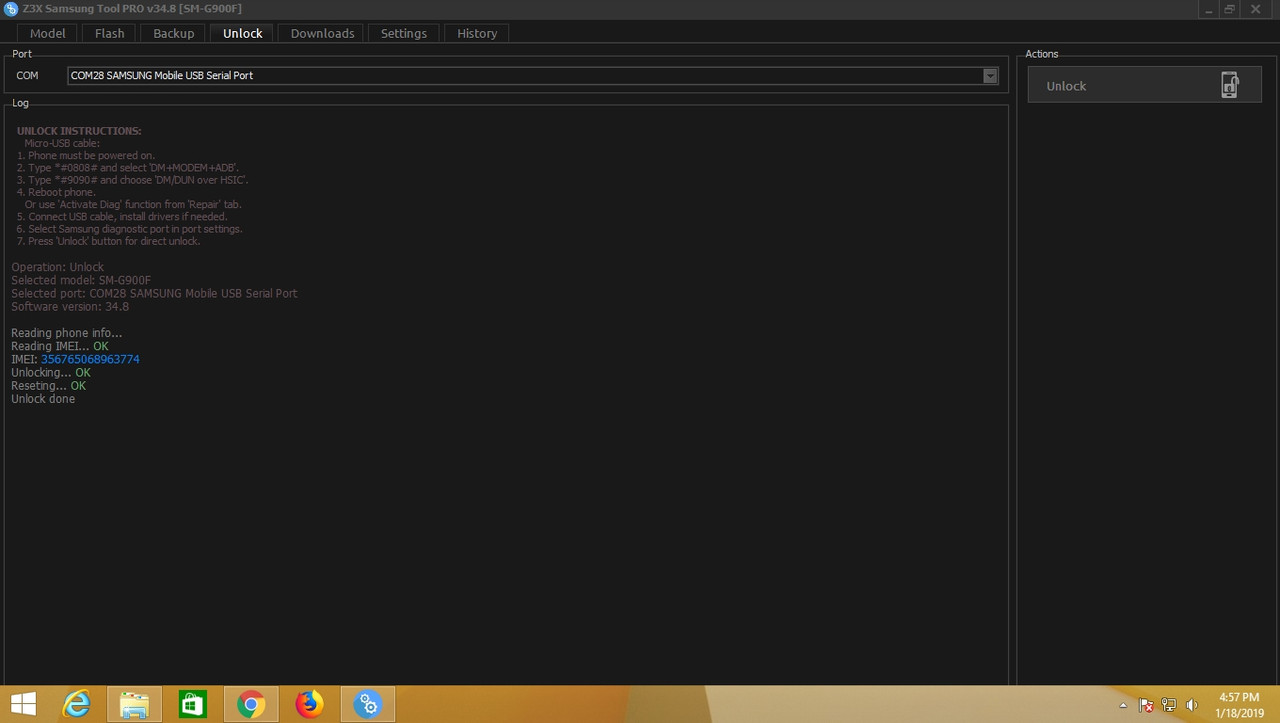Viewport: 1280px width, 723px height.
Task: Click the "Press 'Unlock' button" instruction line
Action: click(x=109, y=241)
